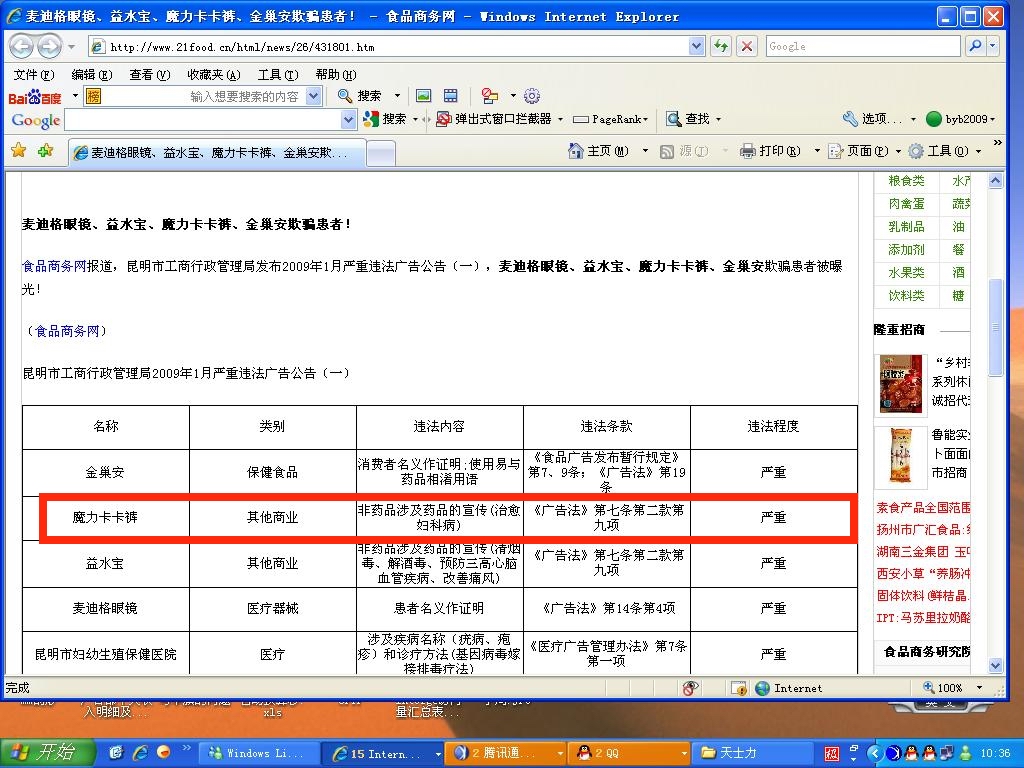Click the Favorites star icon

[18, 151]
